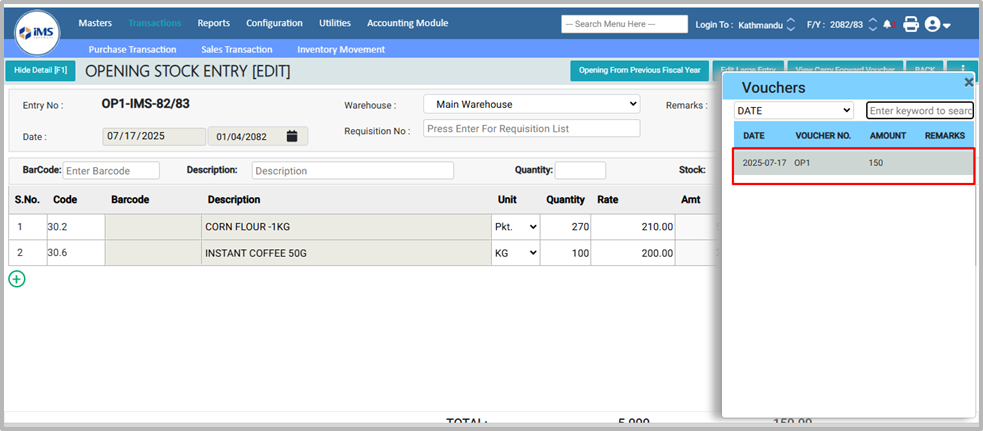Viewport: 983px width, 431px height.
Task: Switch to Sales Transaction tab
Action: (x=237, y=49)
